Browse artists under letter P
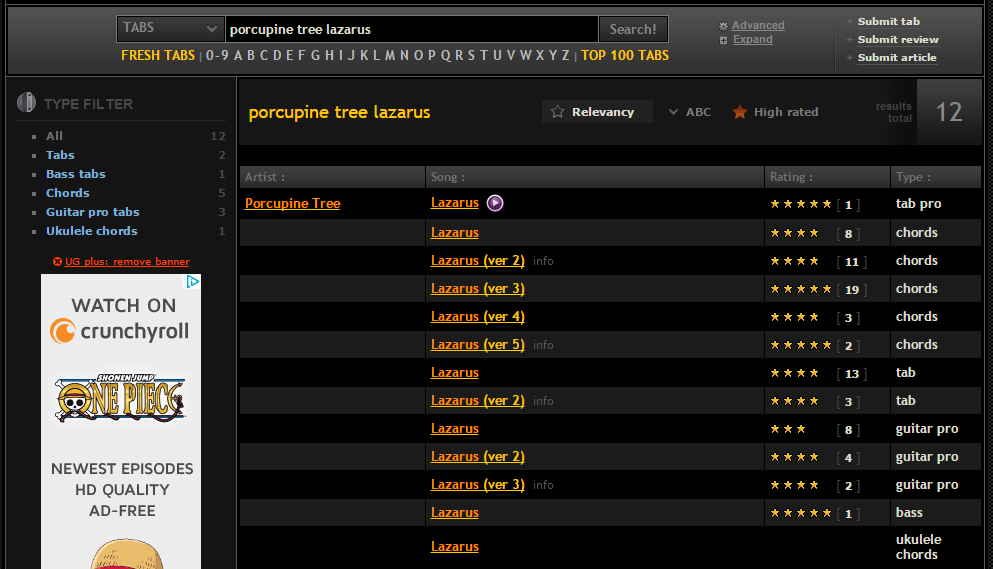This screenshot has height=569, width=993. tap(431, 55)
